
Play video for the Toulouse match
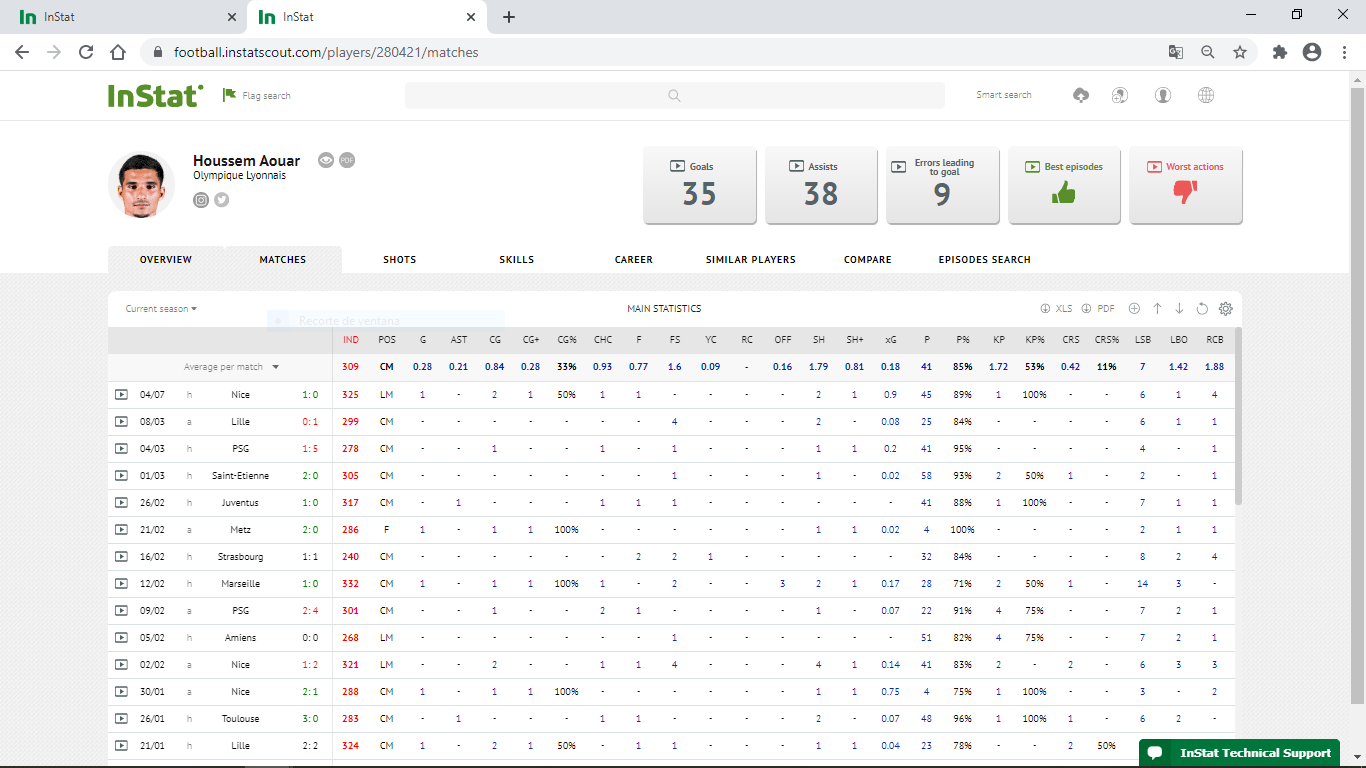pyautogui.click(x=121, y=719)
